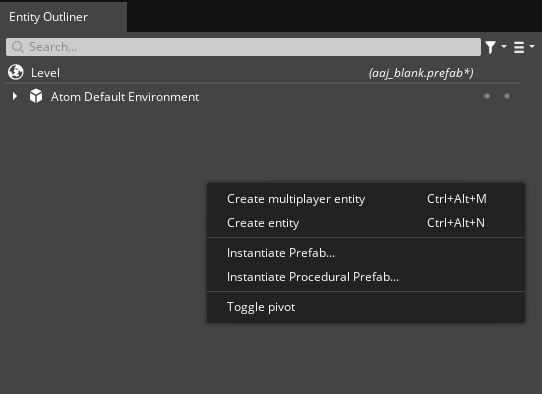Select the Level root row label
542x394 pixels.
tap(45, 73)
